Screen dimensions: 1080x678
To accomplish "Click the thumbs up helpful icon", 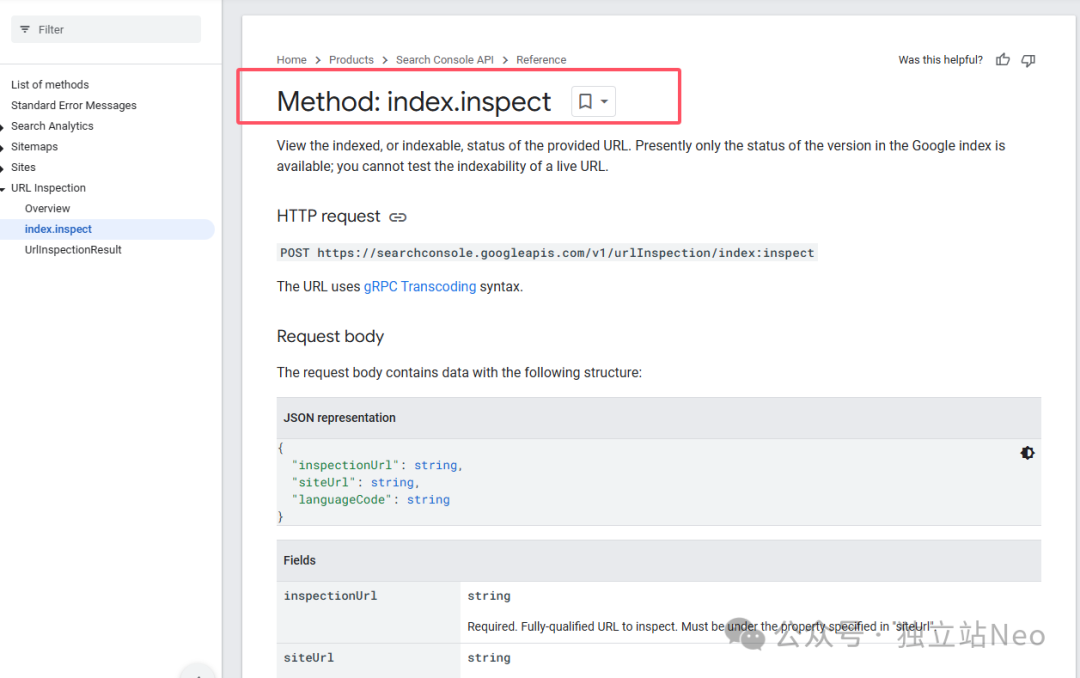I will click(x=1003, y=60).
